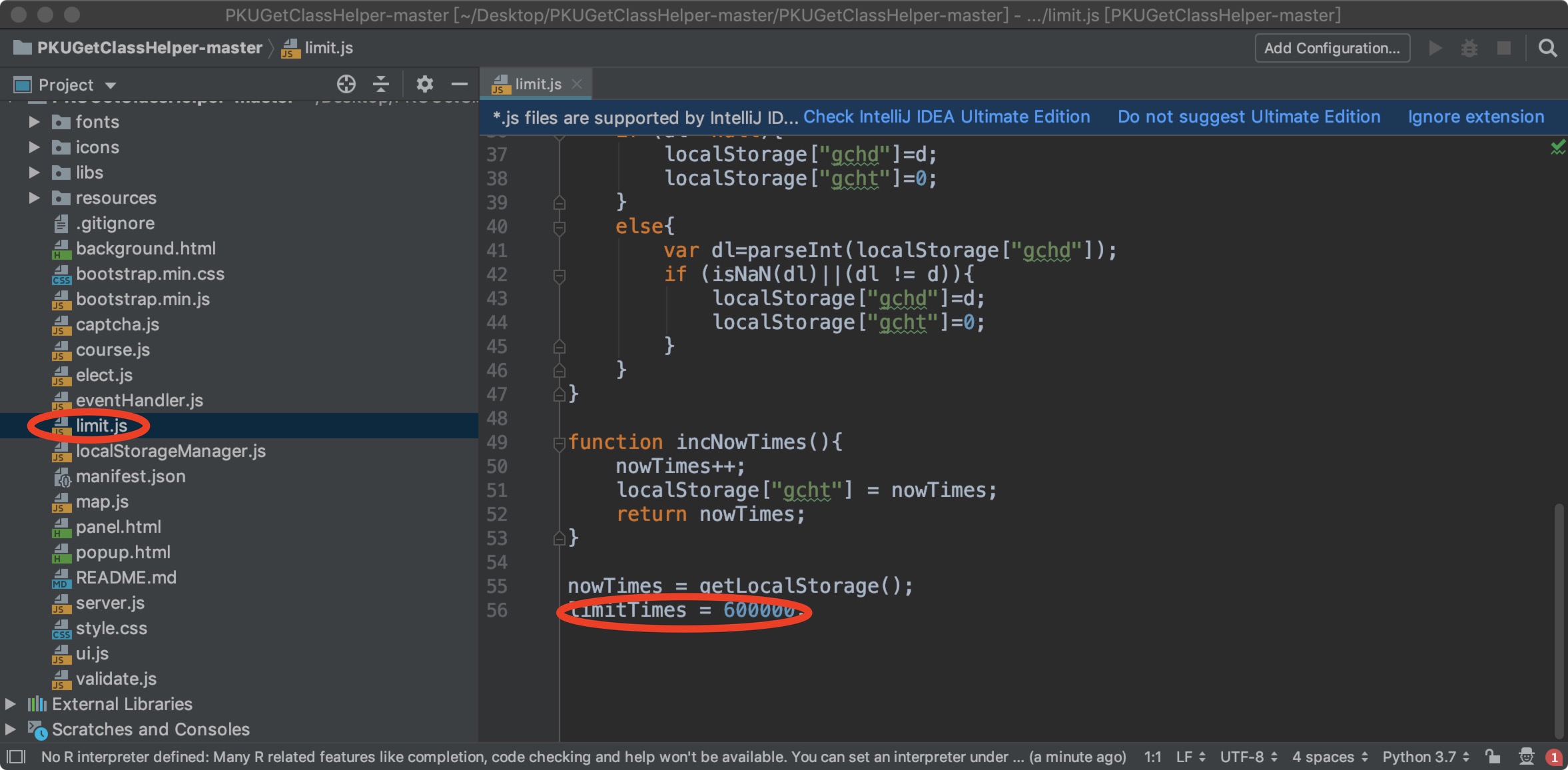Click the Search Everywhere magnifier icon
The height and width of the screenshot is (770, 1568).
(x=1547, y=48)
